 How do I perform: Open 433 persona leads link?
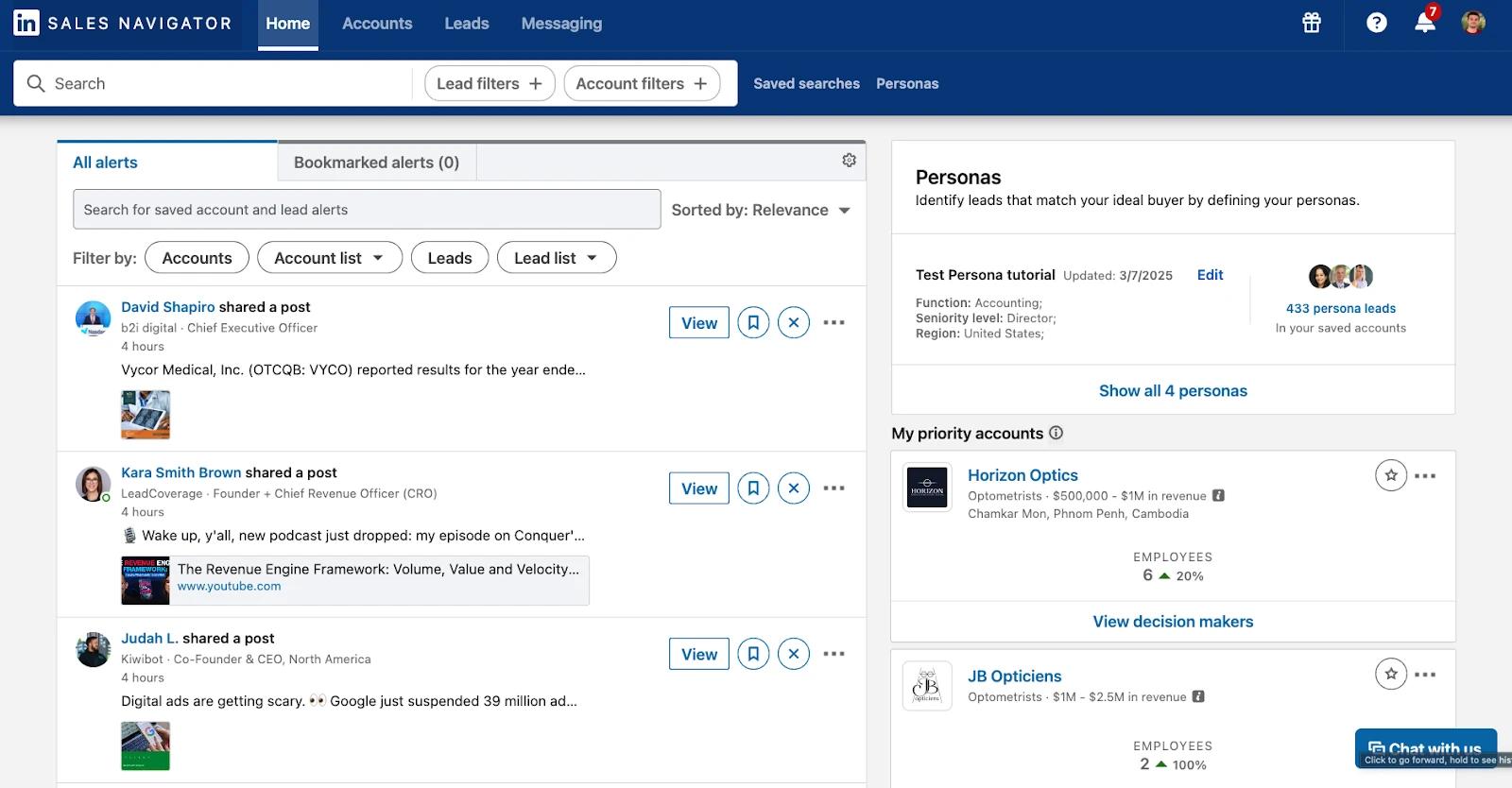click(x=1340, y=308)
